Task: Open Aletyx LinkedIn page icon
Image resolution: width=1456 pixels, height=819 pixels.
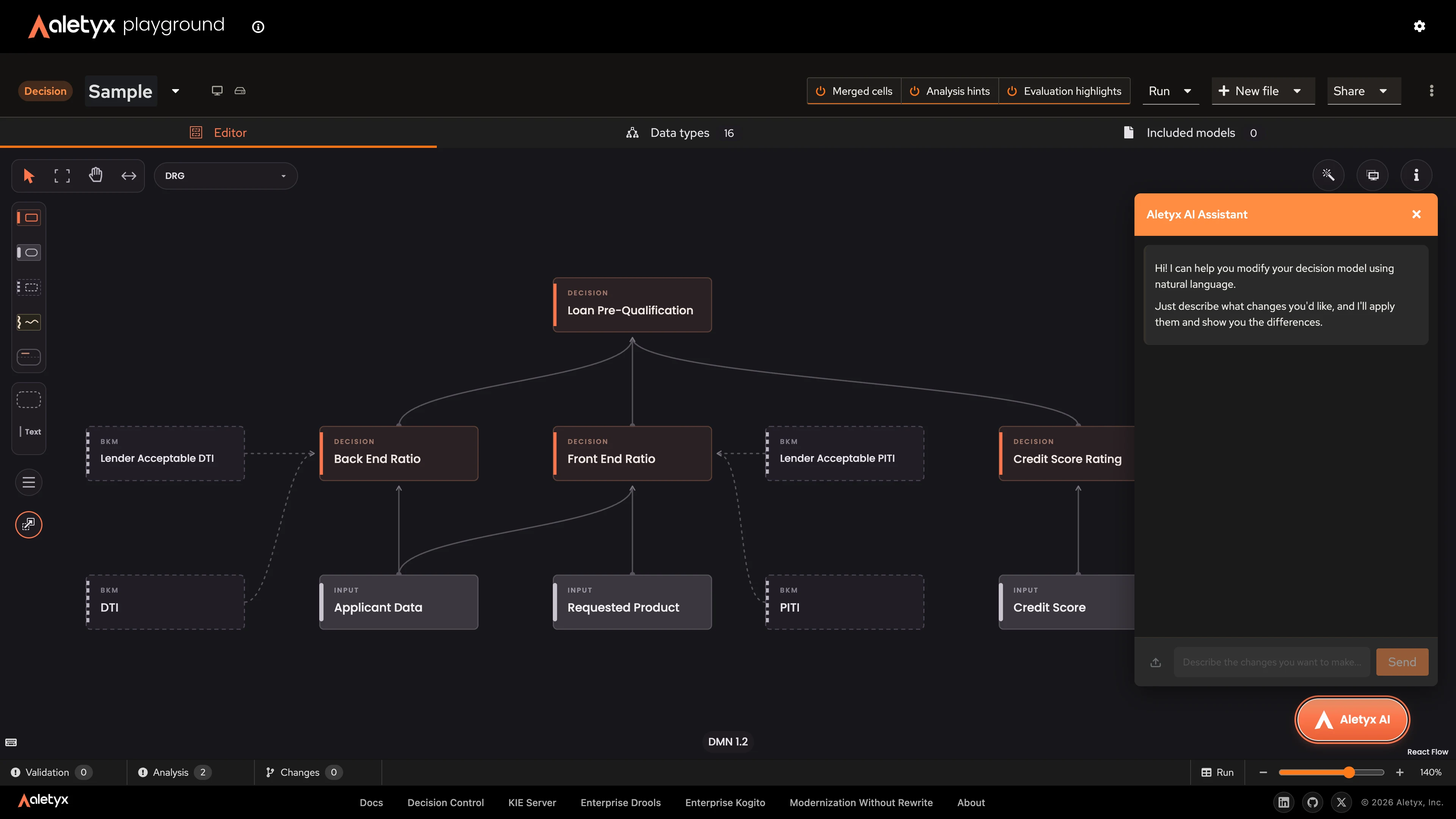Action: tap(1283, 802)
